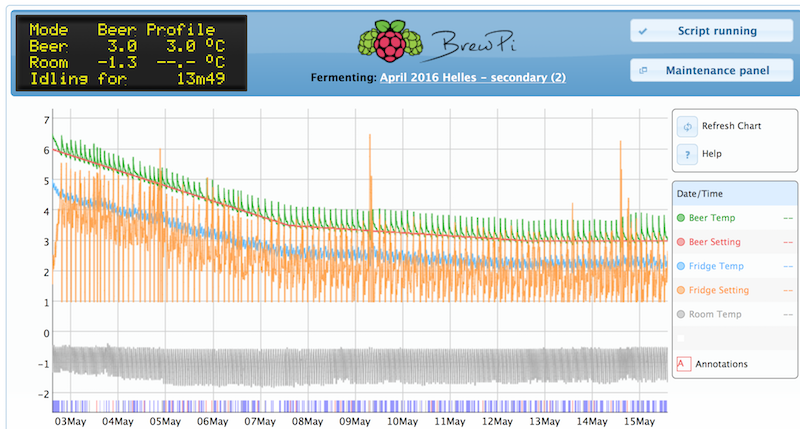The height and width of the screenshot is (429, 800).
Task: Open chart Help question mark icon
Action: [x=687, y=154]
